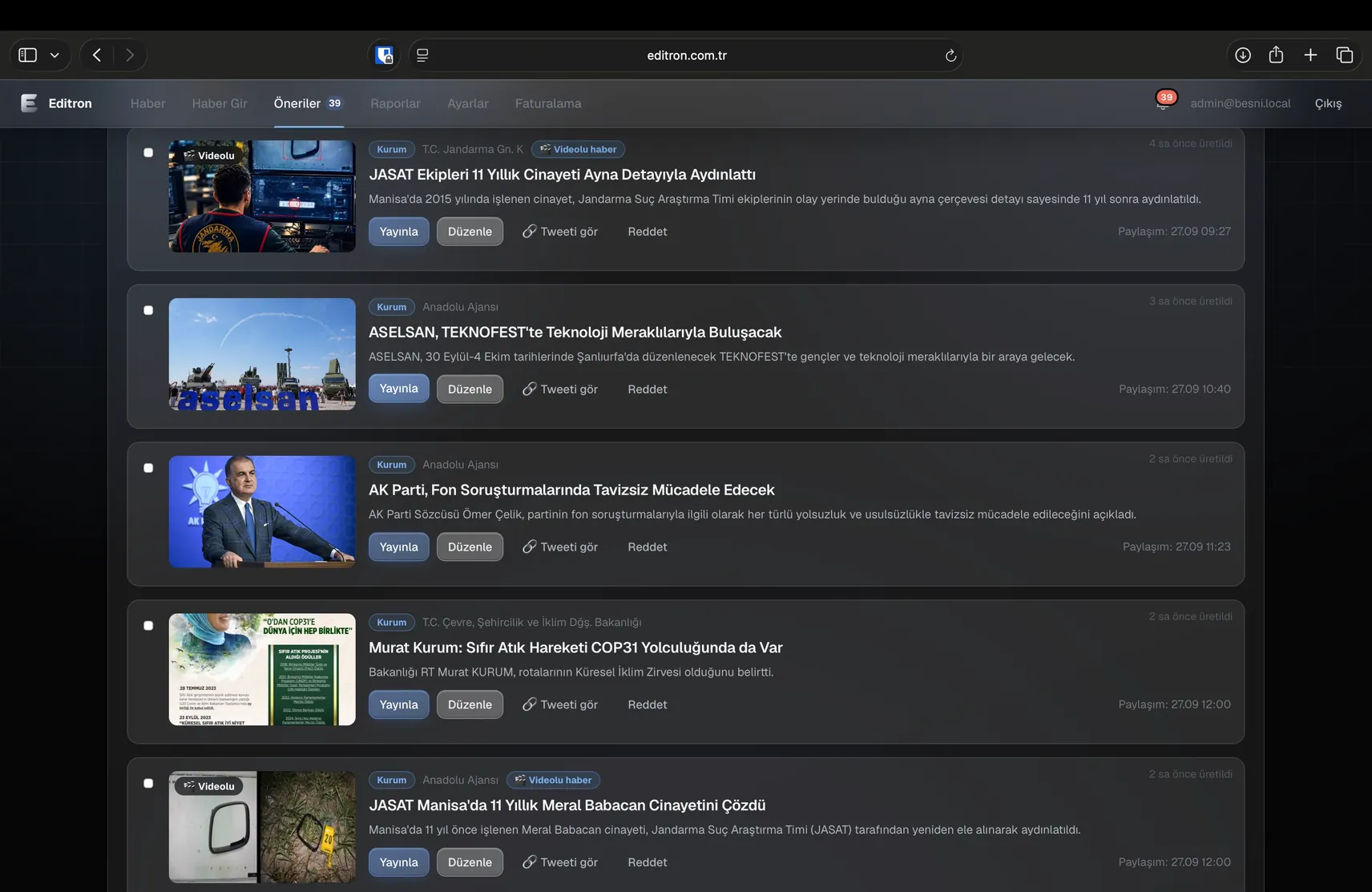
Task: Open the JASAT Ayna Detayıyla video thumbnail
Action: pos(262,196)
